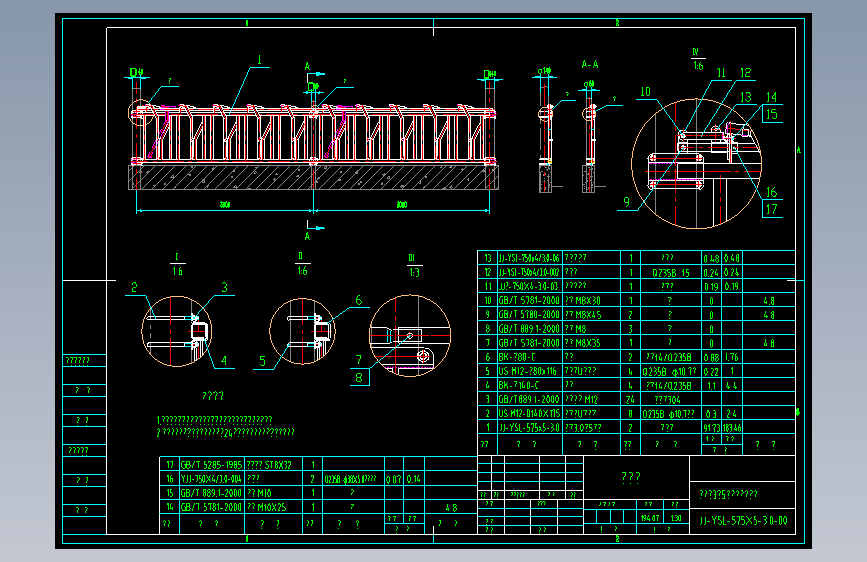This screenshot has height=562, width=867.
Task: Select callout number 10 on the enlarged detail
Action: coord(646,92)
